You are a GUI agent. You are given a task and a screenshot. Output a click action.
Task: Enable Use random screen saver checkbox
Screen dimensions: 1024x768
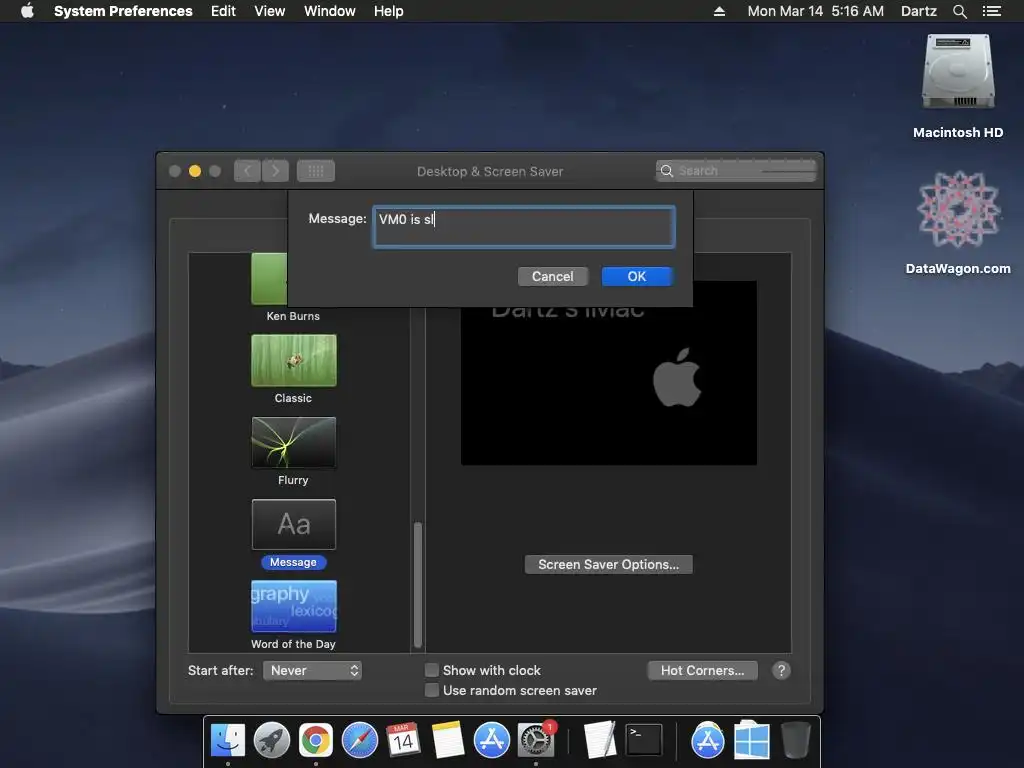pos(432,690)
